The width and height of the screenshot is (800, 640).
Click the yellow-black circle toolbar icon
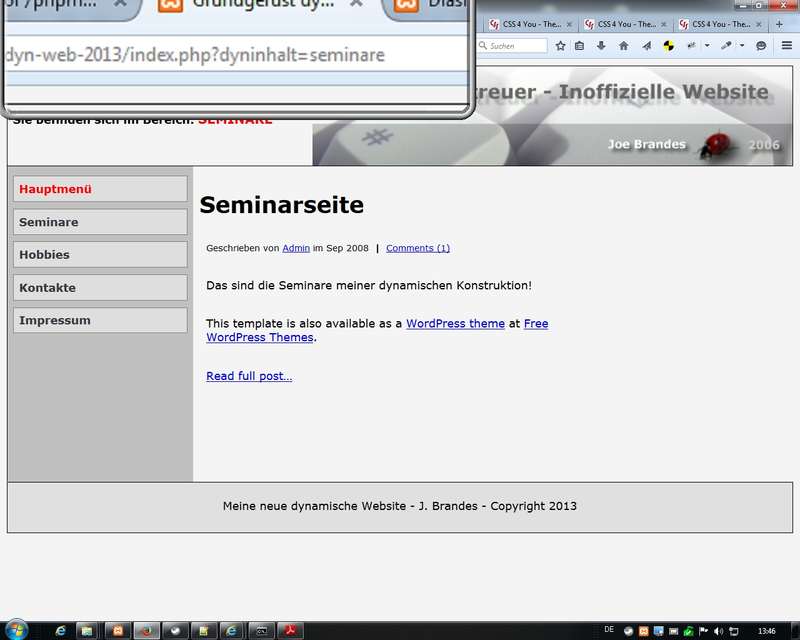point(668,46)
